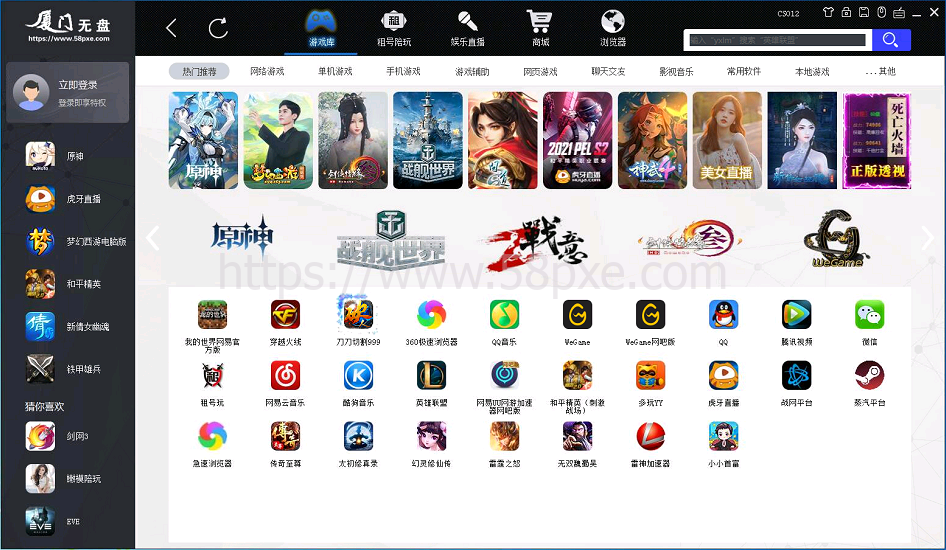This screenshot has width=946, height=550.
Task: Open the 原神 banner thumbnail
Action: pyautogui.click(x=203, y=141)
